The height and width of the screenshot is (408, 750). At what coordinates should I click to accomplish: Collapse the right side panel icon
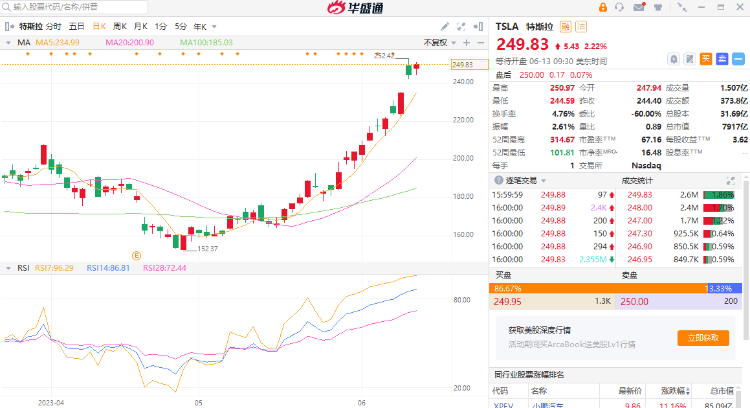[478, 27]
